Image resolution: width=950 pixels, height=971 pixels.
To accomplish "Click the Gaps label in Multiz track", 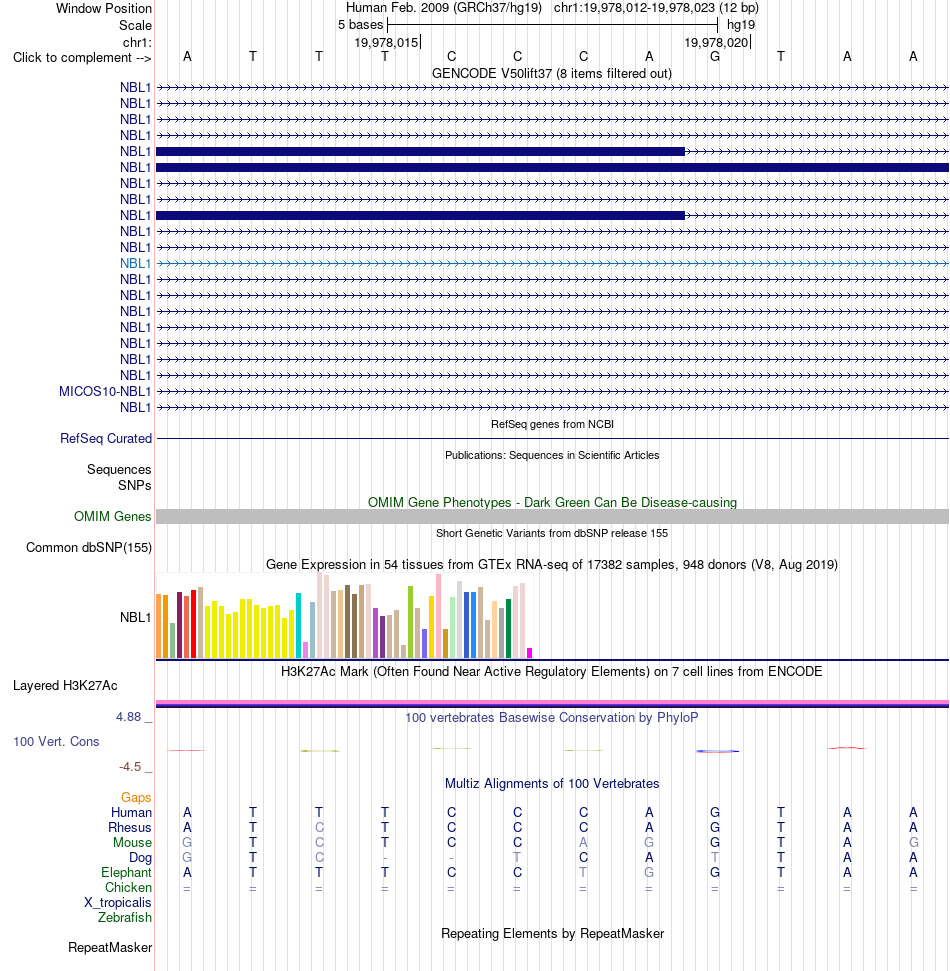I will point(136,798).
